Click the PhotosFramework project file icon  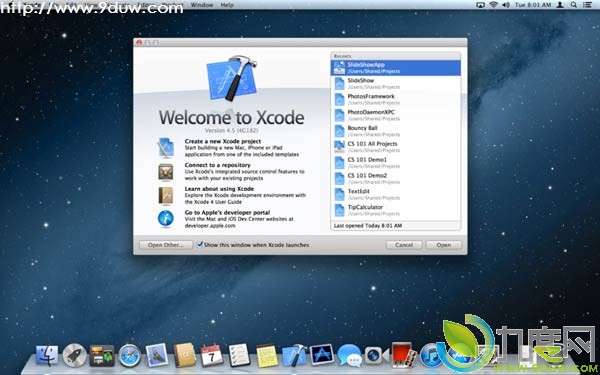(x=339, y=99)
